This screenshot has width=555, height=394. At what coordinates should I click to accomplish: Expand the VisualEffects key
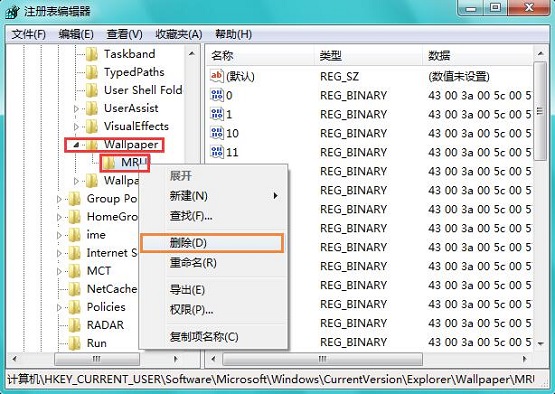[x=76, y=126]
